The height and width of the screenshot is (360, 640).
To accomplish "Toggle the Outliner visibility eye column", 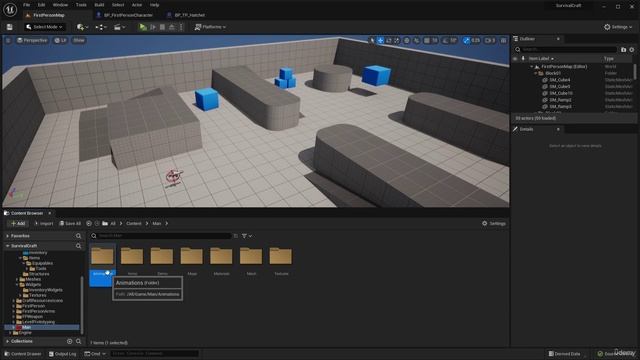I will click(515, 59).
